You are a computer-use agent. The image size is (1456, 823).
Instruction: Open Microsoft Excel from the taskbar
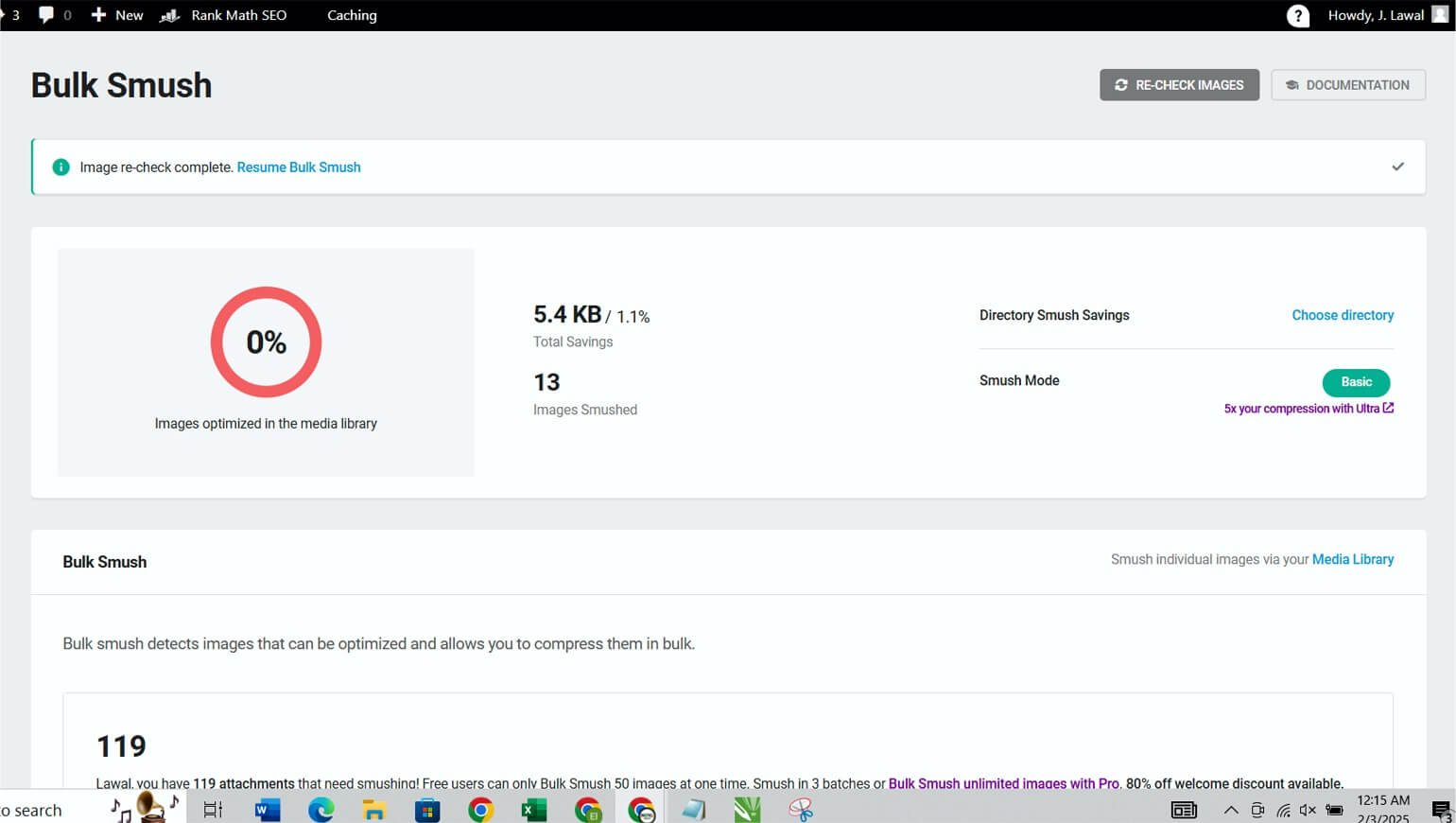coord(534,810)
